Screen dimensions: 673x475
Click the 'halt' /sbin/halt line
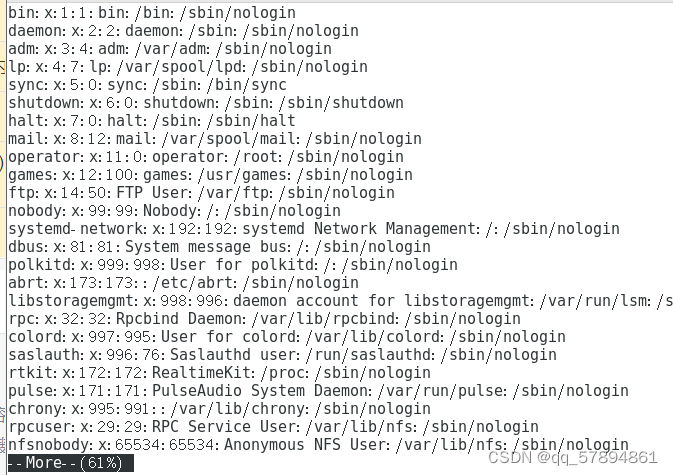(152, 121)
